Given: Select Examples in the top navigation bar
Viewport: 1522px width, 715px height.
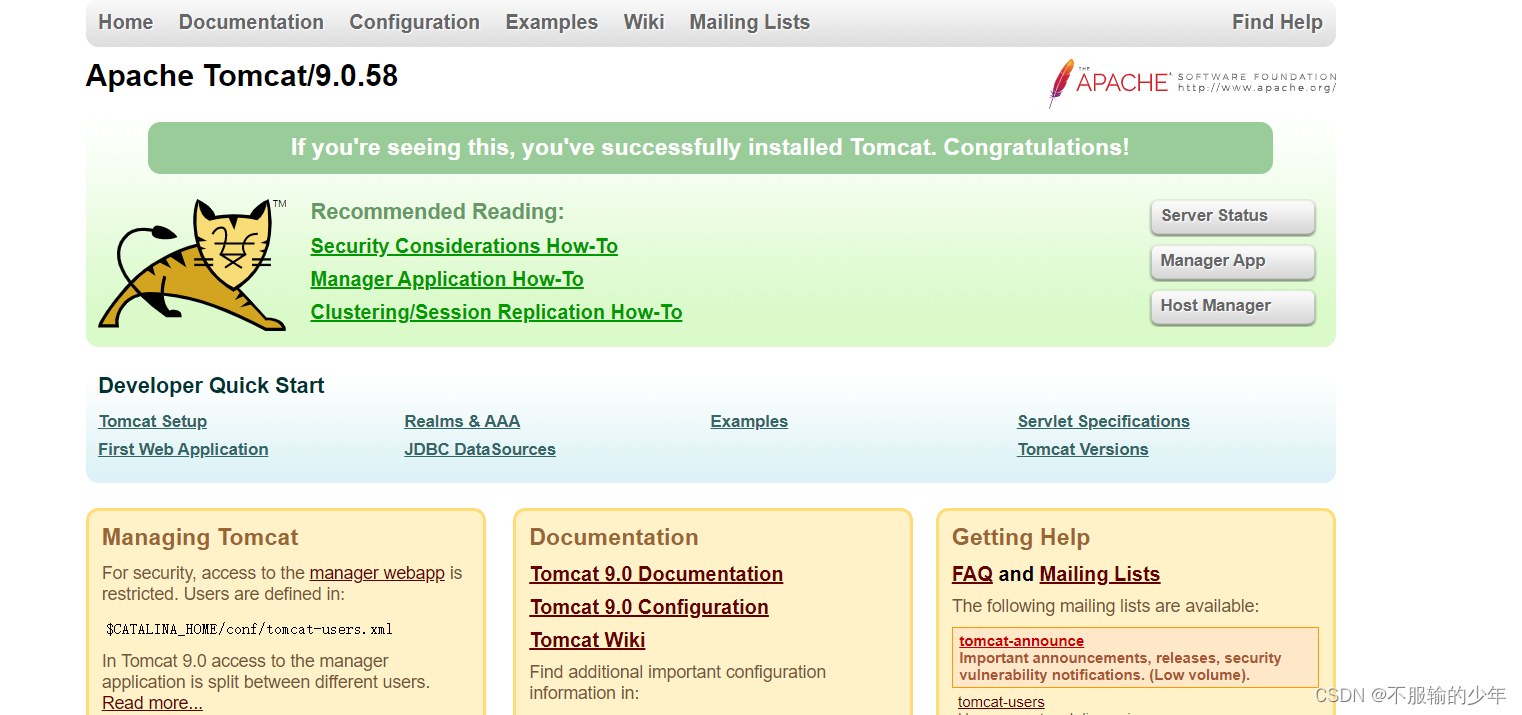Looking at the screenshot, I should pos(551,22).
